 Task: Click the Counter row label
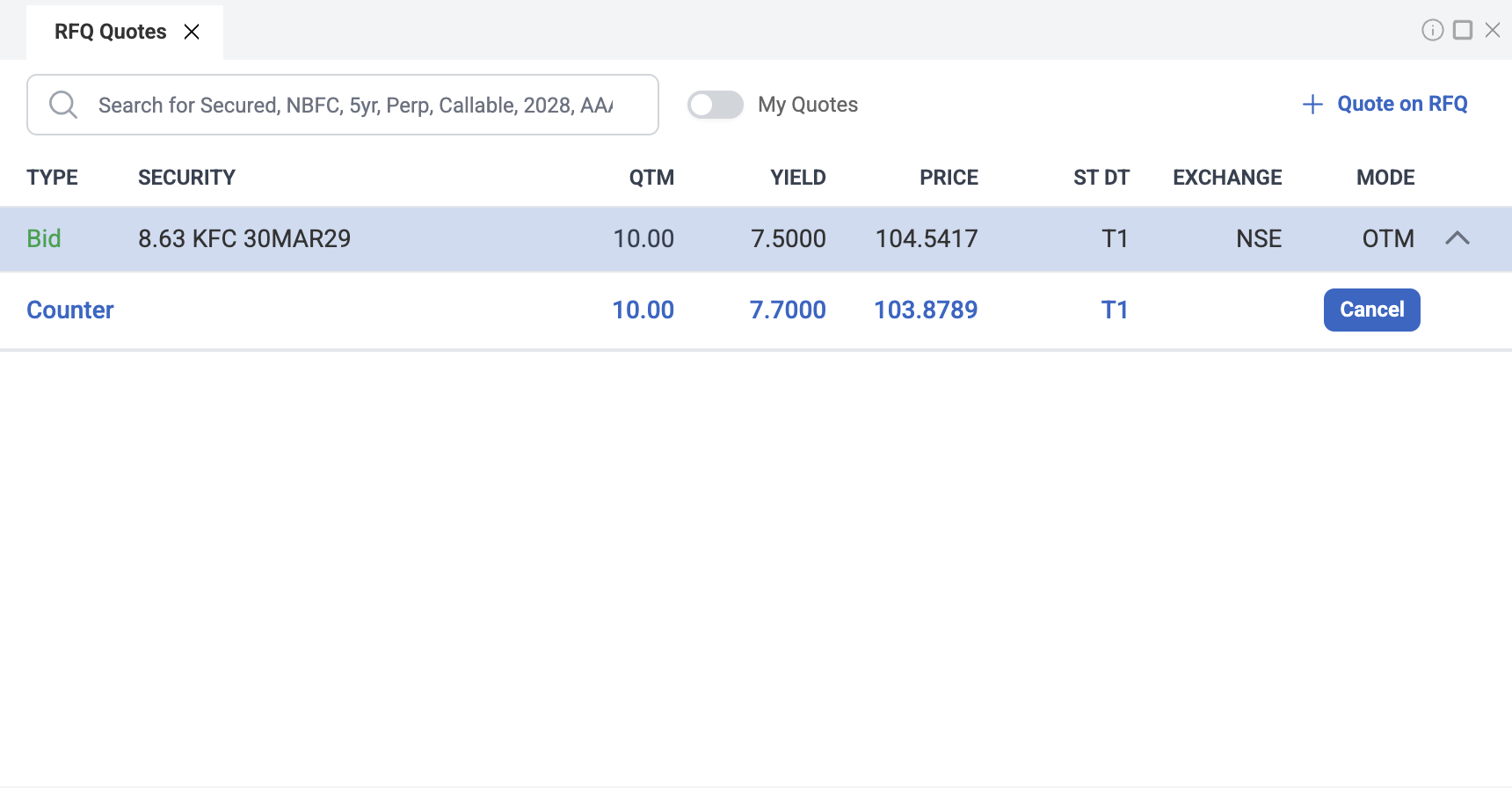70,310
